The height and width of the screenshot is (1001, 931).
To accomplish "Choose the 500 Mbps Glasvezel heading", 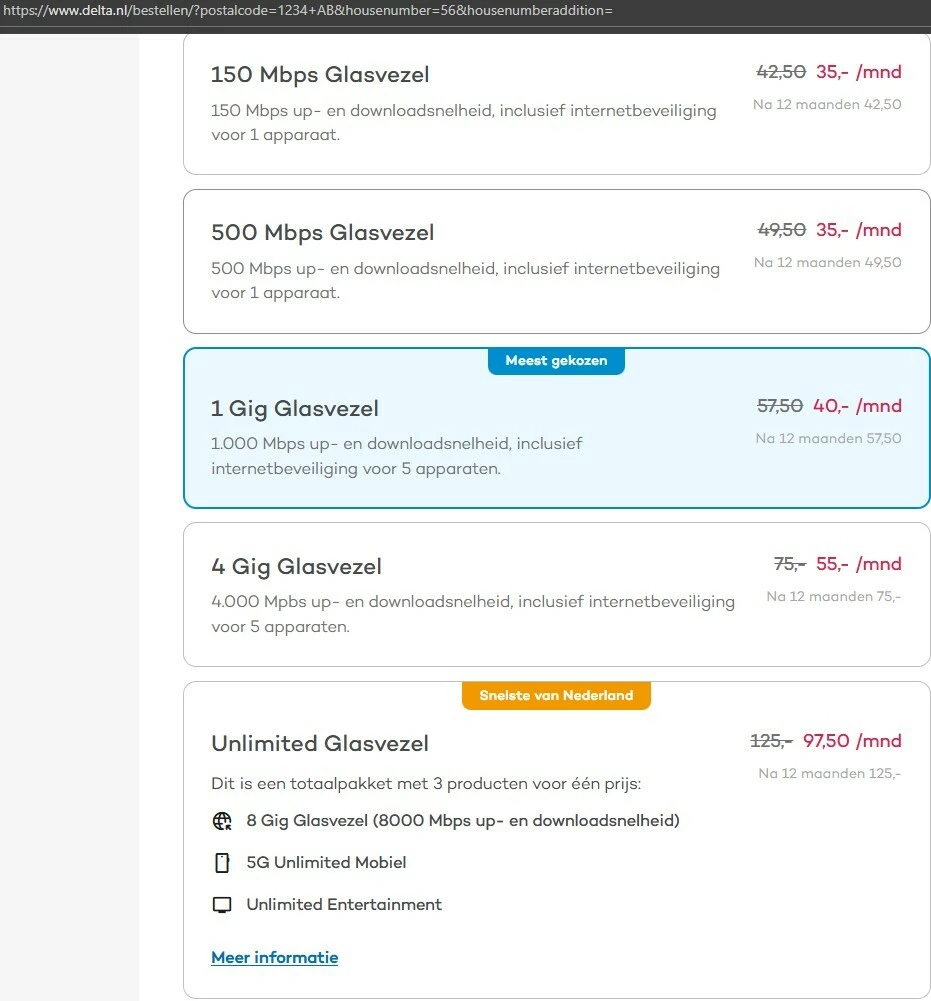I will (x=322, y=233).
